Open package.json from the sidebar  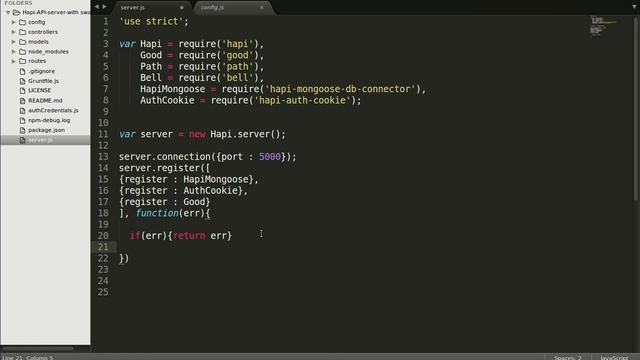pyautogui.click(x=47, y=130)
